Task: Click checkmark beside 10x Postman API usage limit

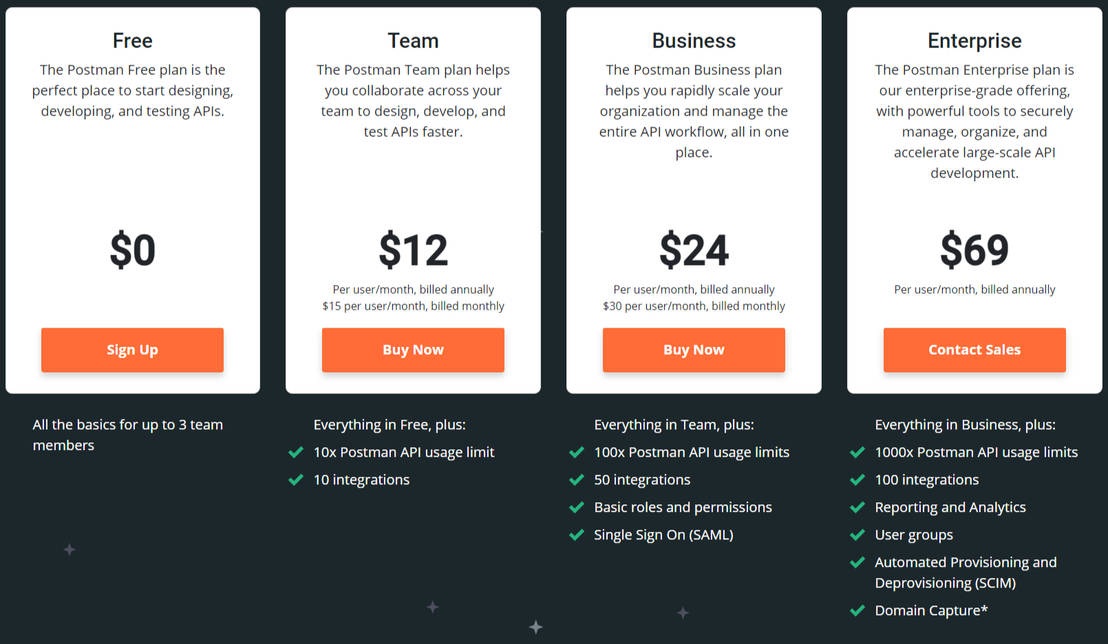Action: 296,452
